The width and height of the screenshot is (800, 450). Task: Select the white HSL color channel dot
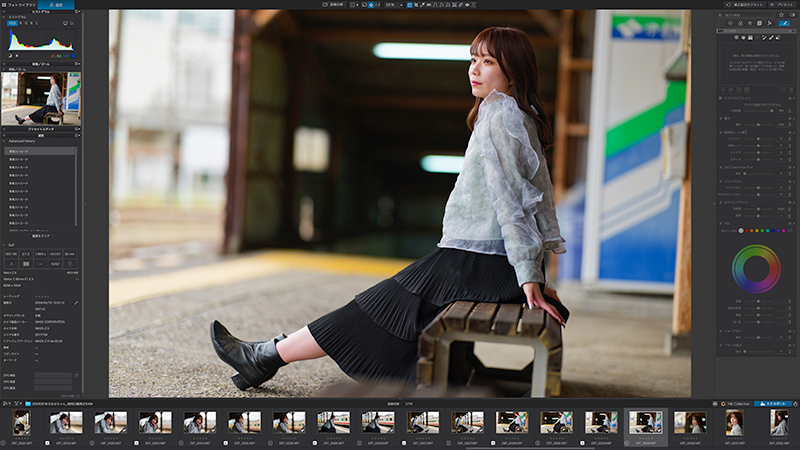(741, 231)
